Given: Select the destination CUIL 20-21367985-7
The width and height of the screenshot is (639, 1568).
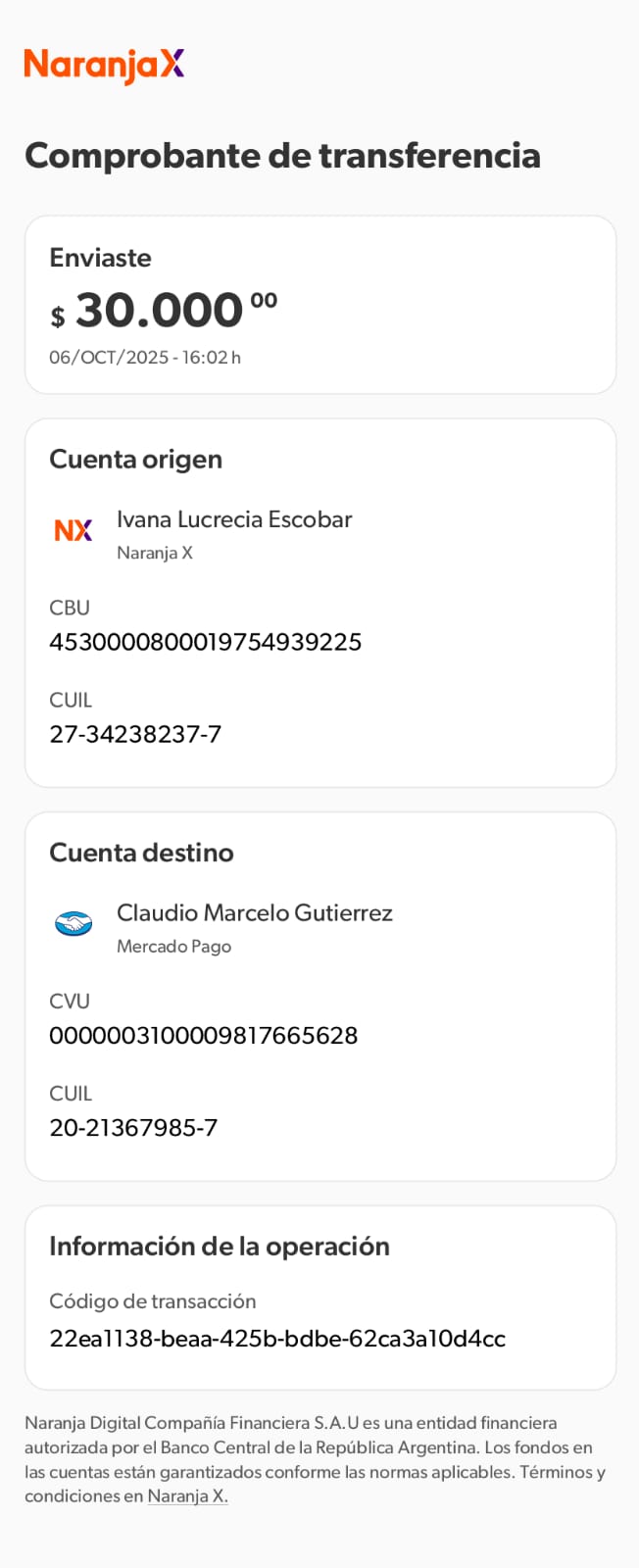Looking at the screenshot, I should coord(133,1128).
